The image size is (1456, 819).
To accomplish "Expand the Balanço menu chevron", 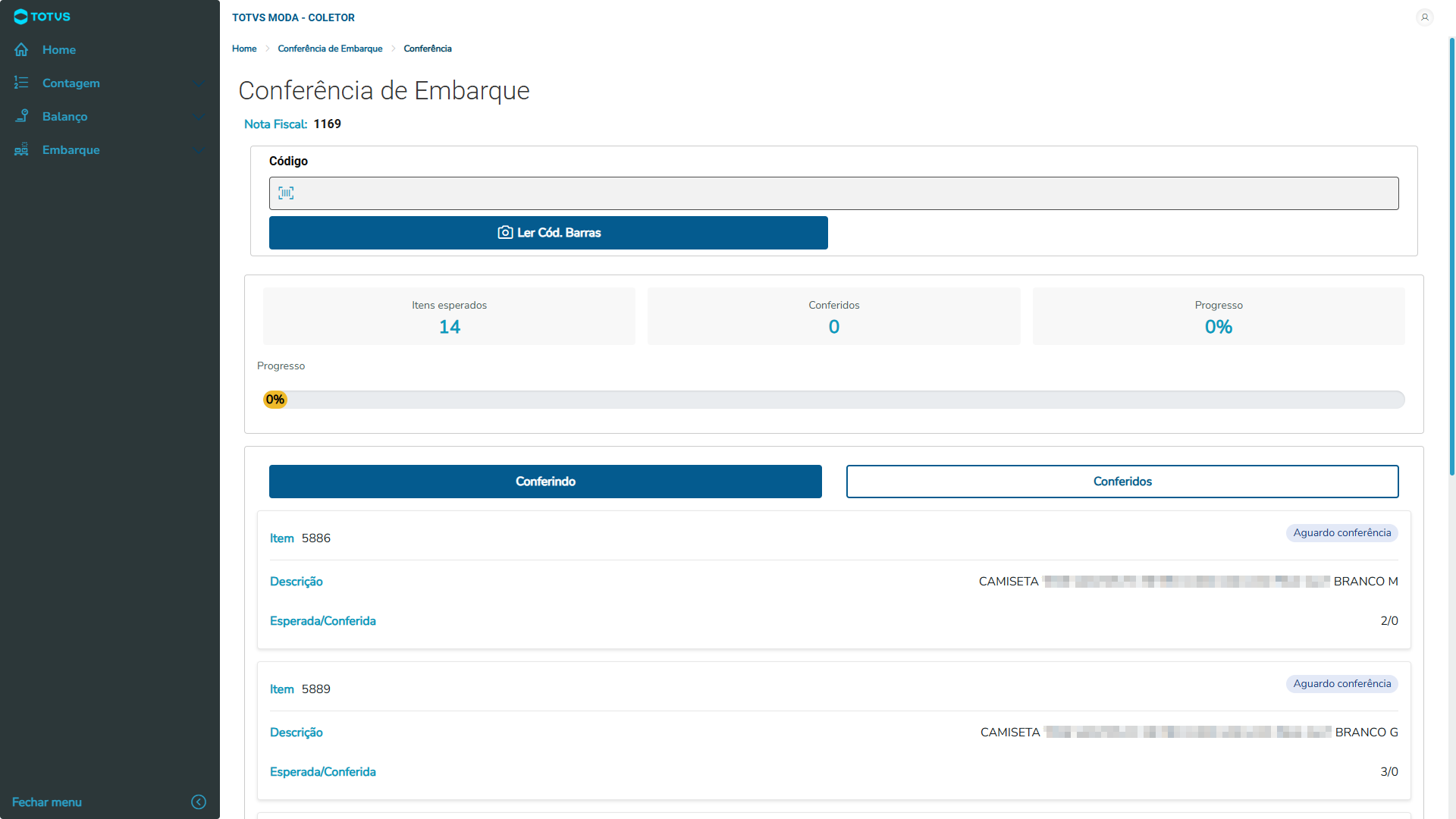I will pyautogui.click(x=199, y=117).
